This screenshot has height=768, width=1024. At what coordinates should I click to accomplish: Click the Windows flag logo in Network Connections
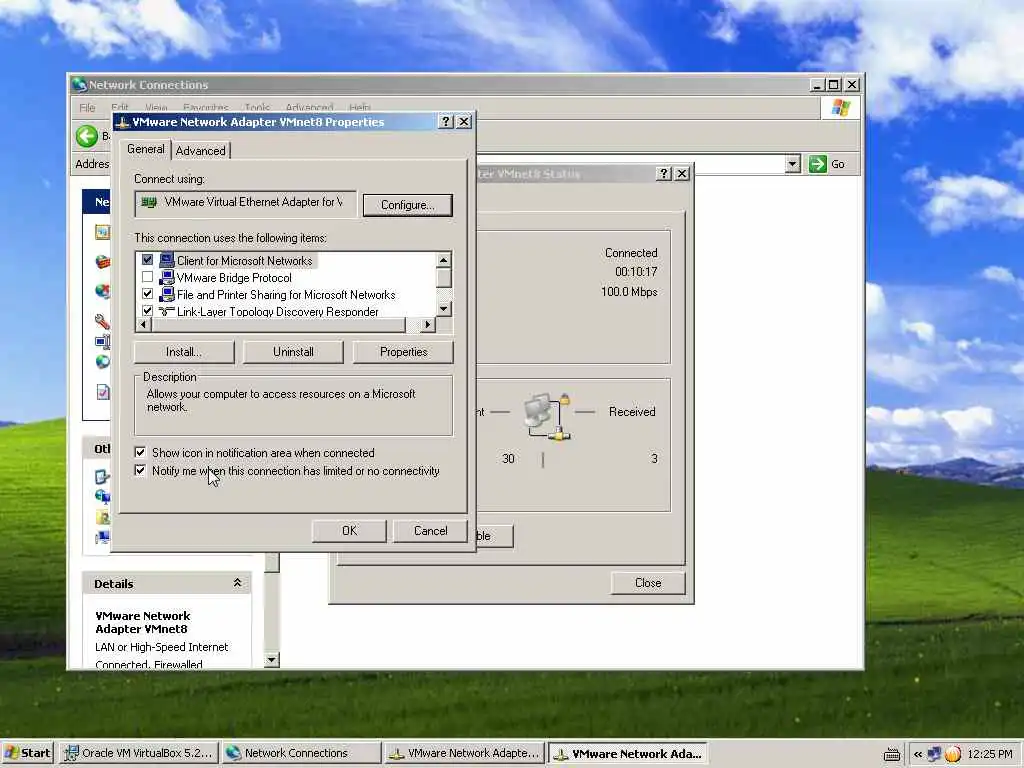(840, 108)
